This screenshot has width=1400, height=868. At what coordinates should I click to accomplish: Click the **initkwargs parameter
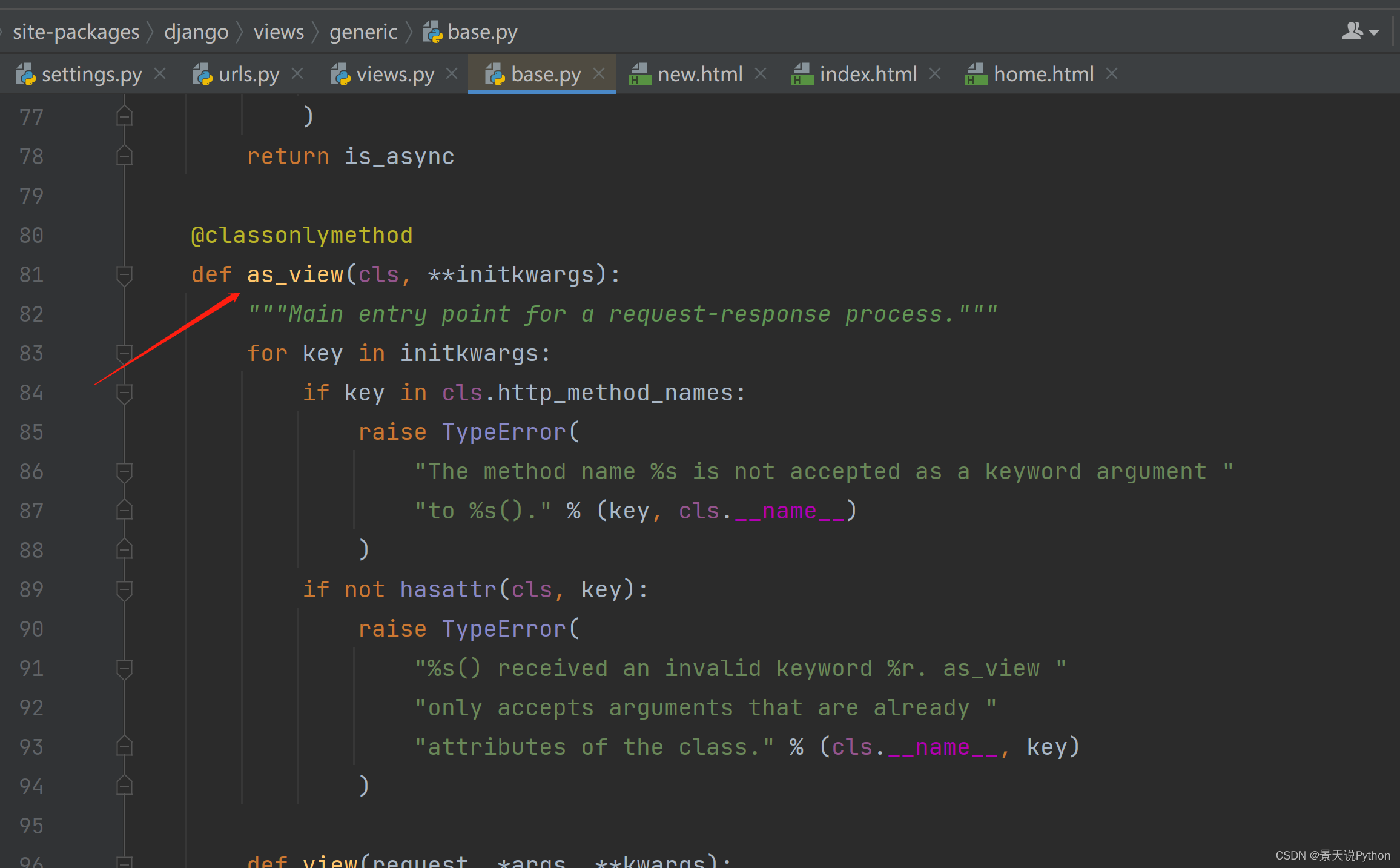510,275
